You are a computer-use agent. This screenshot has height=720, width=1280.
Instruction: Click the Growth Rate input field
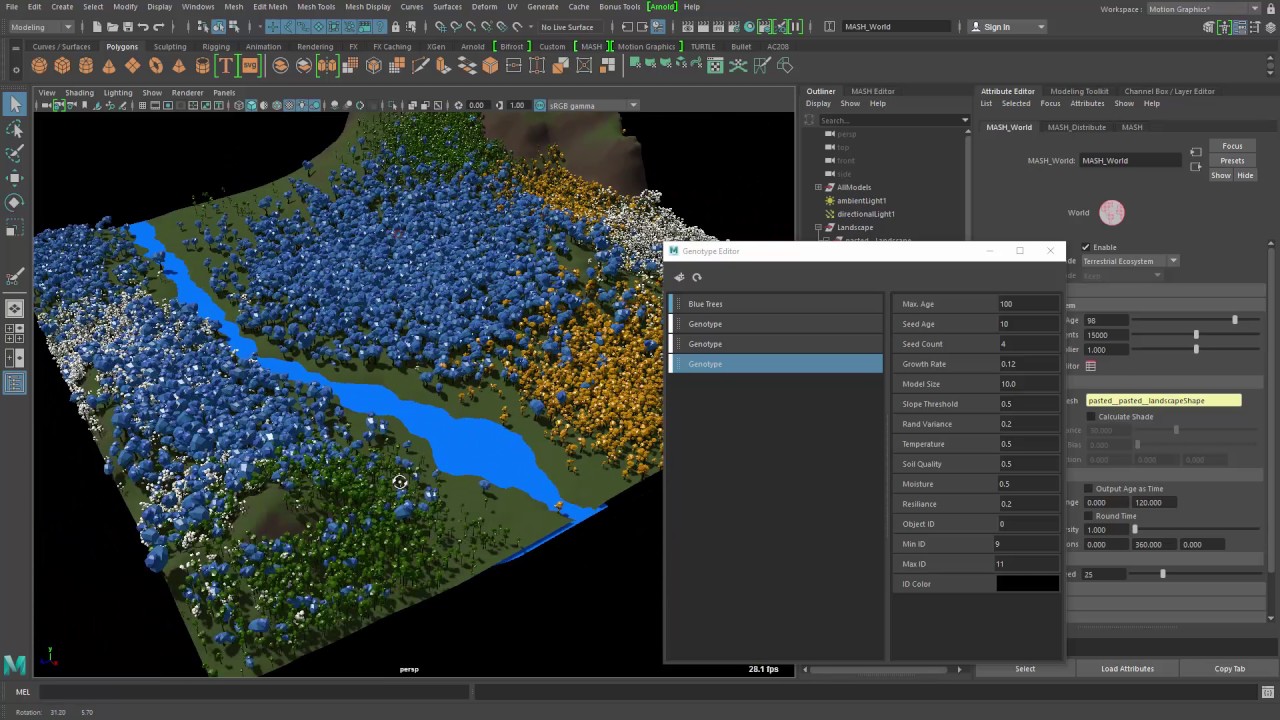pos(1027,364)
